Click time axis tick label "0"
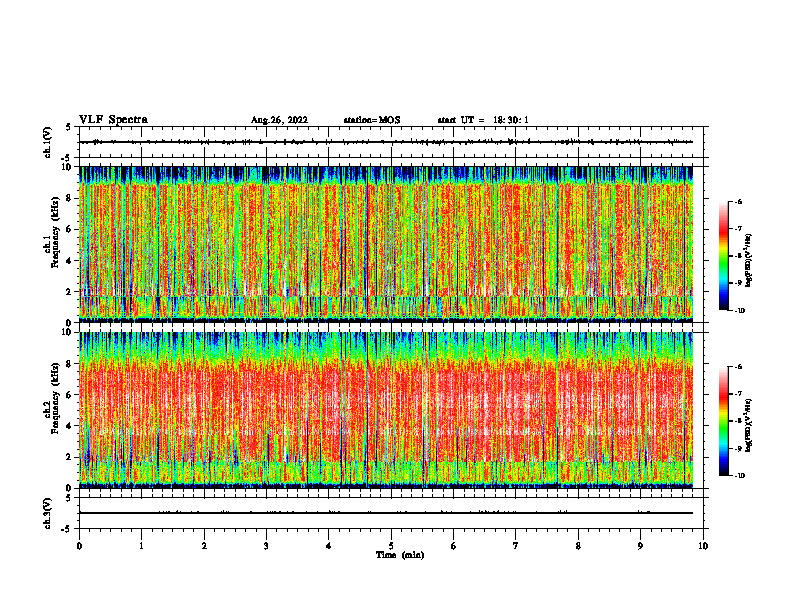This screenshot has width=792, height=612. coord(79,546)
